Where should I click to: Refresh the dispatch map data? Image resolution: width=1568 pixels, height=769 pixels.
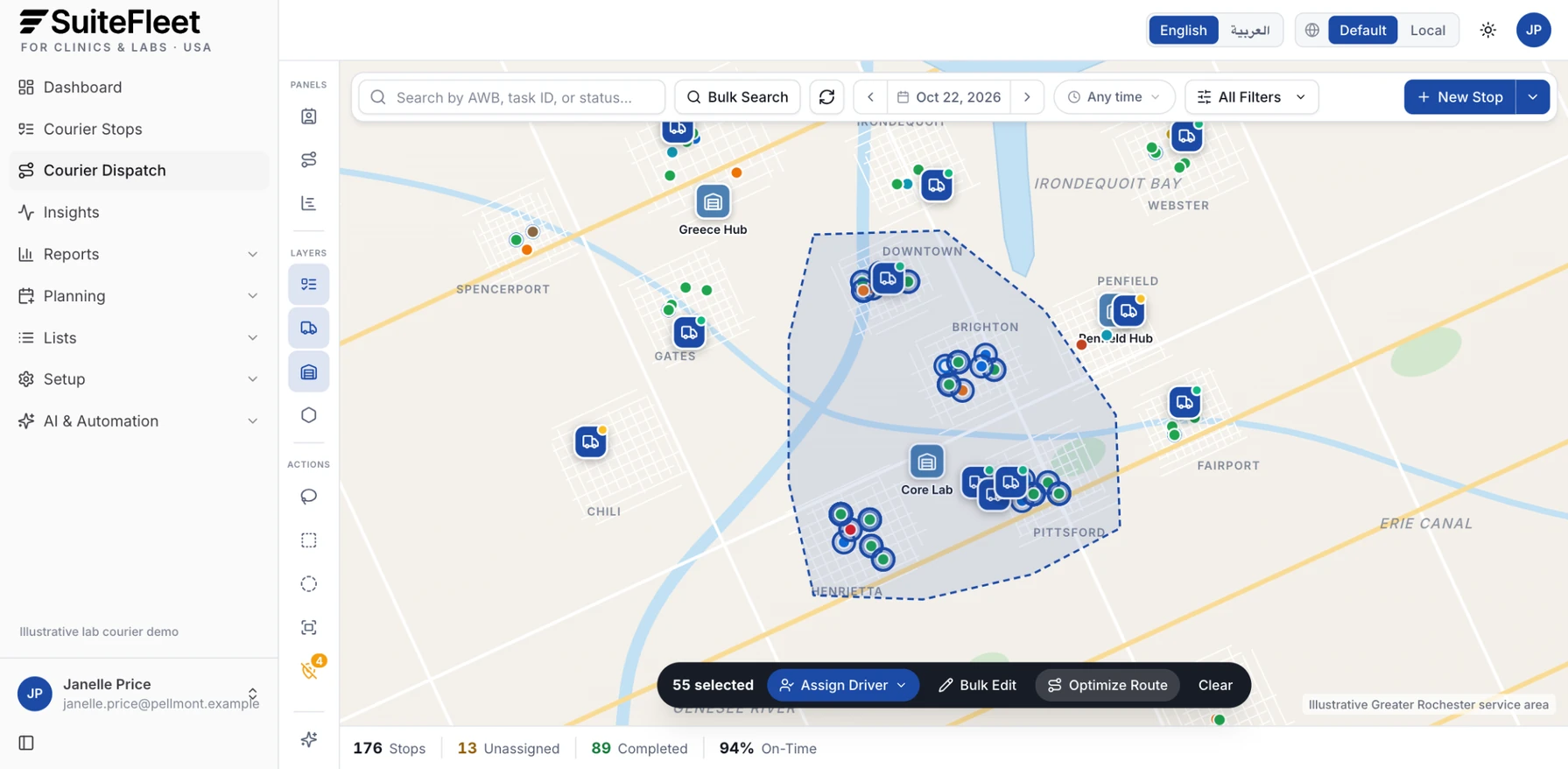tap(826, 97)
